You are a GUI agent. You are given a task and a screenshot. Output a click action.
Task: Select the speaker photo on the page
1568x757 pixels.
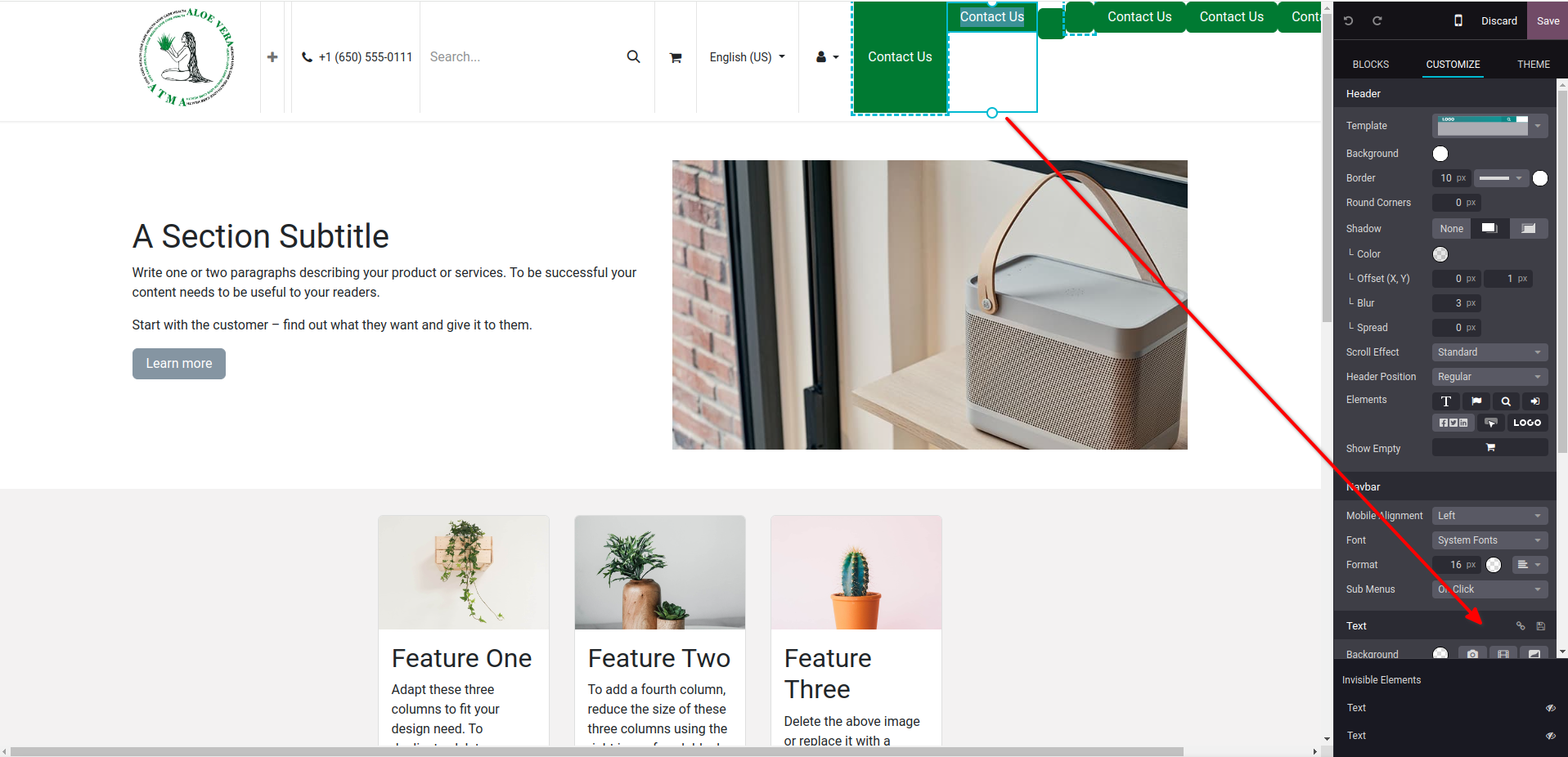point(929,305)
